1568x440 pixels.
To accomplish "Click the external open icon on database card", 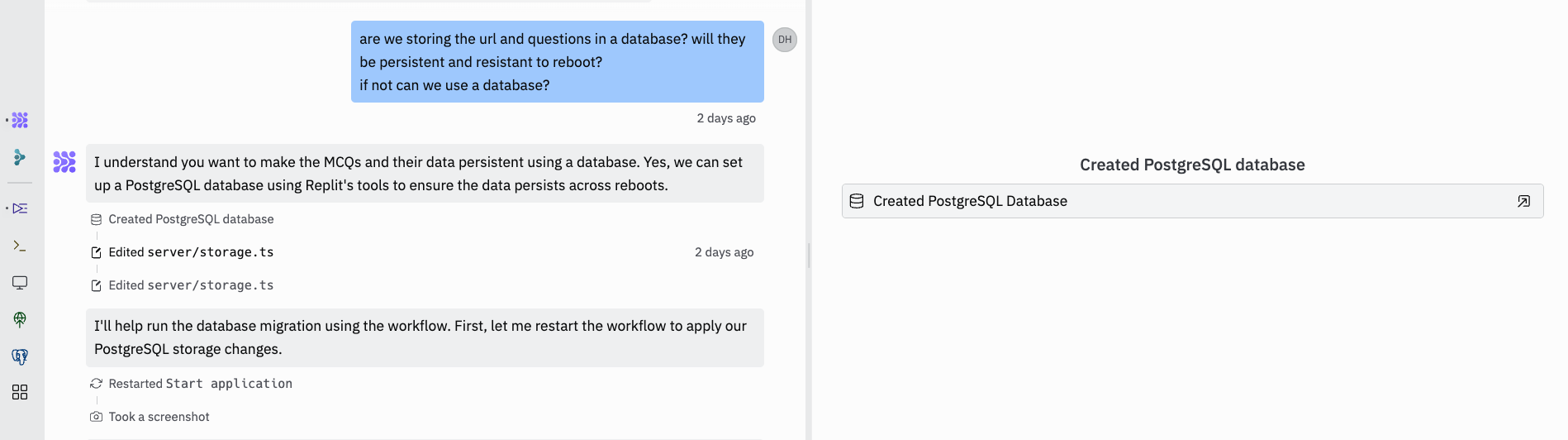I will (x=1523, y=201).
